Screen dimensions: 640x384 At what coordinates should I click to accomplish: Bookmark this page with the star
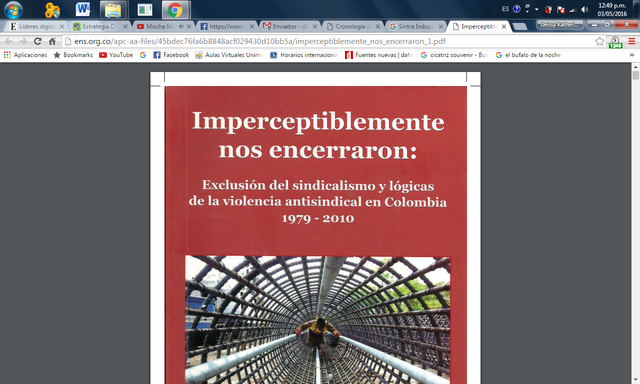pos(599,41)
